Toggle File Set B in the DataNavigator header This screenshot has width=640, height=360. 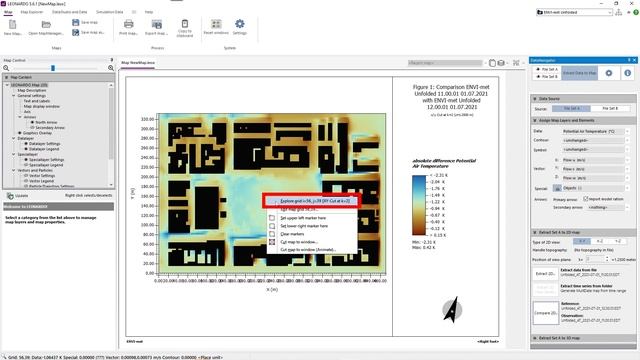(x=547, y=77)
